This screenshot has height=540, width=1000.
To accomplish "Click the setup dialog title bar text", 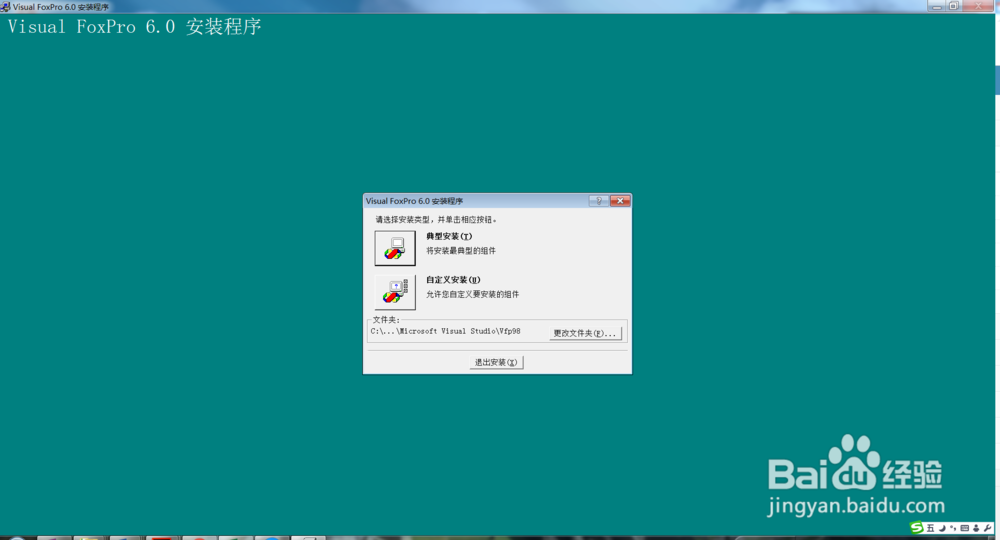I will (x=414, y=201).
